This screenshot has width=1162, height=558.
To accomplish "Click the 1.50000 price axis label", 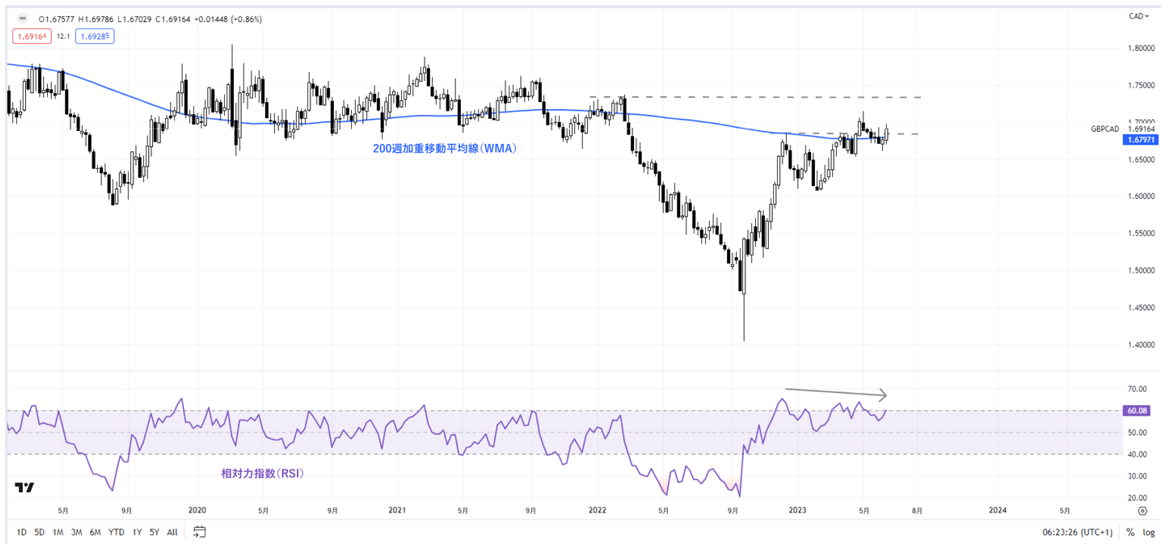I will coord(1140,270).
